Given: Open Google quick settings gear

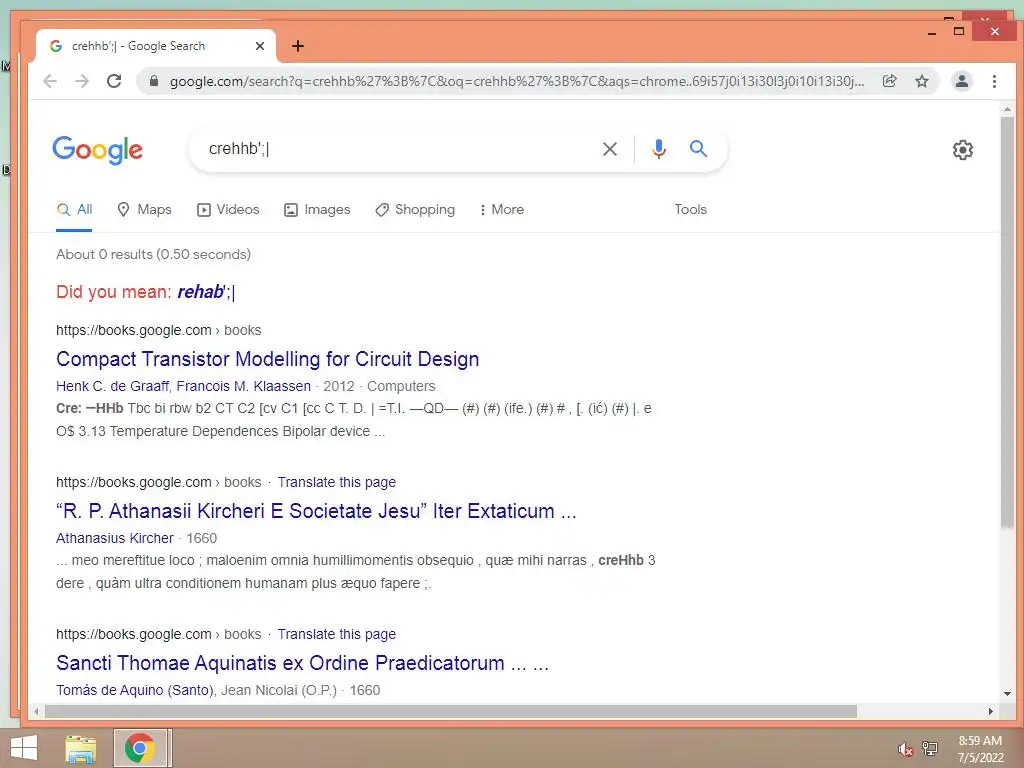Looking at the screenshot, I should pyautogui.click(x=963, y=150).
